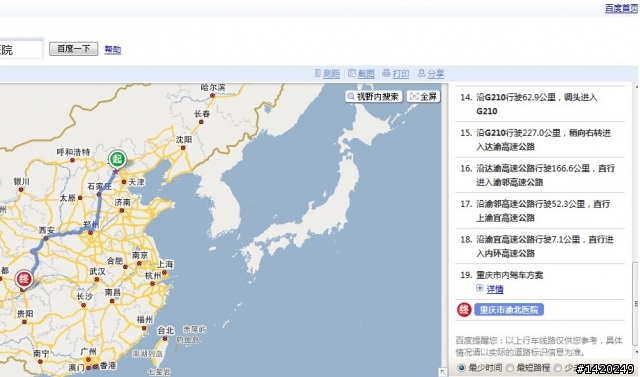Screen dimensions: 640x377
Task: Click step 14 沿G210行驶62.9公里
Action: pos(540,104)
